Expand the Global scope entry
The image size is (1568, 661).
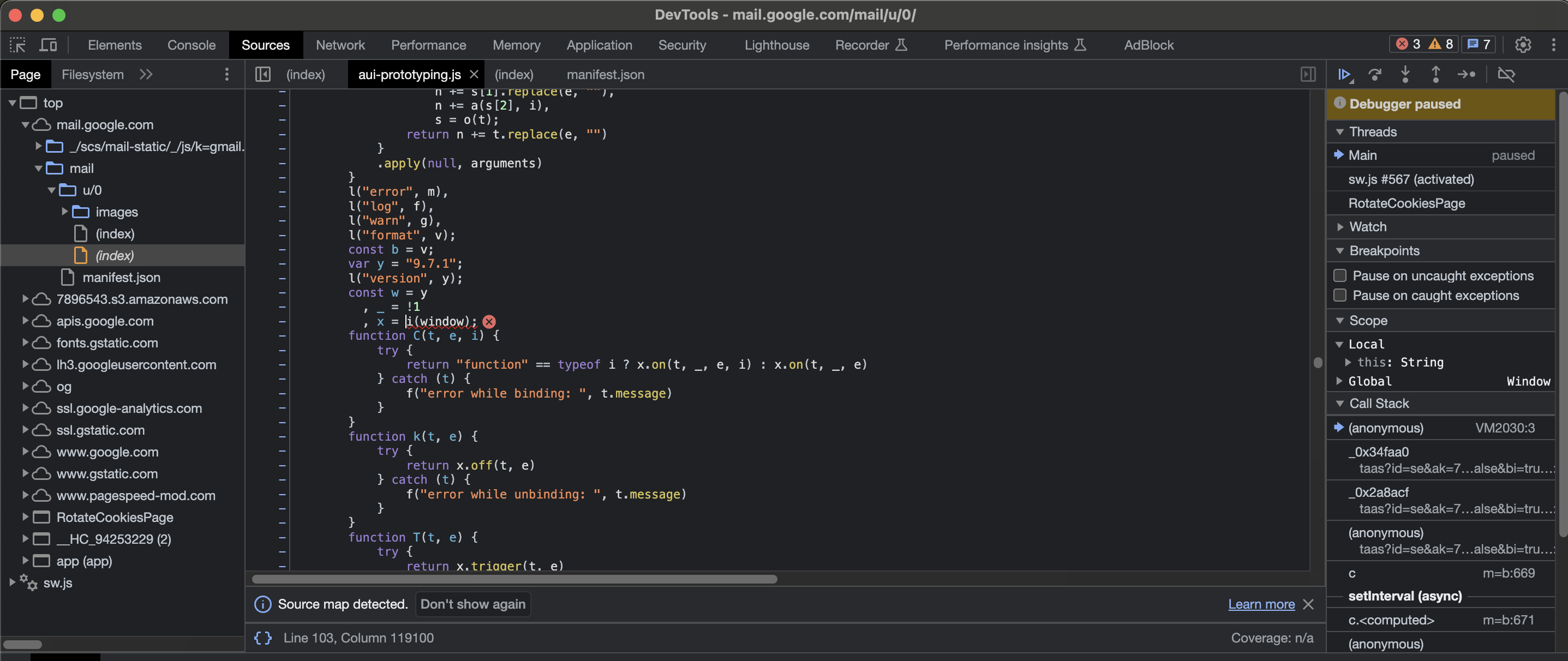click(1340, 381)
